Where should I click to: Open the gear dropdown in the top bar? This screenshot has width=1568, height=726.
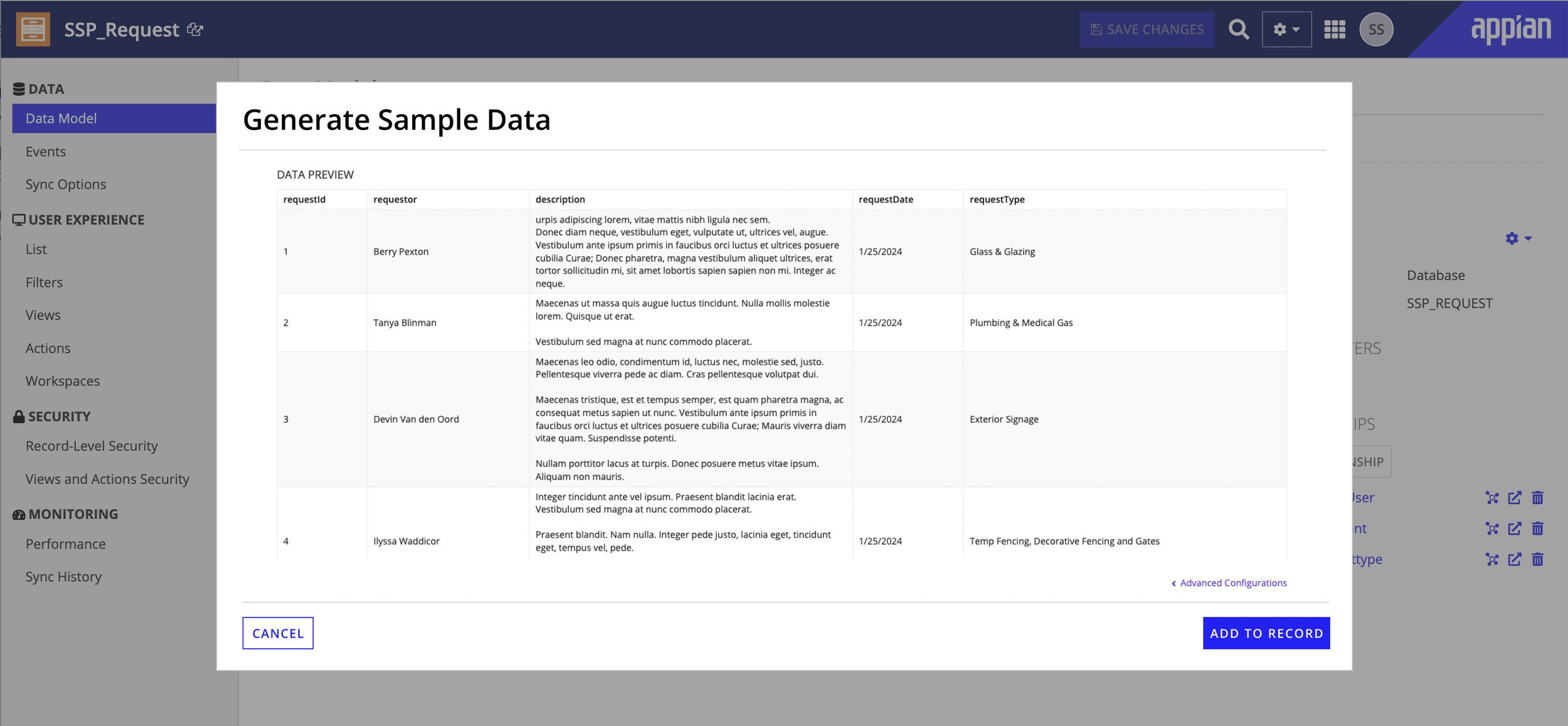click(x=1286, y=29)
